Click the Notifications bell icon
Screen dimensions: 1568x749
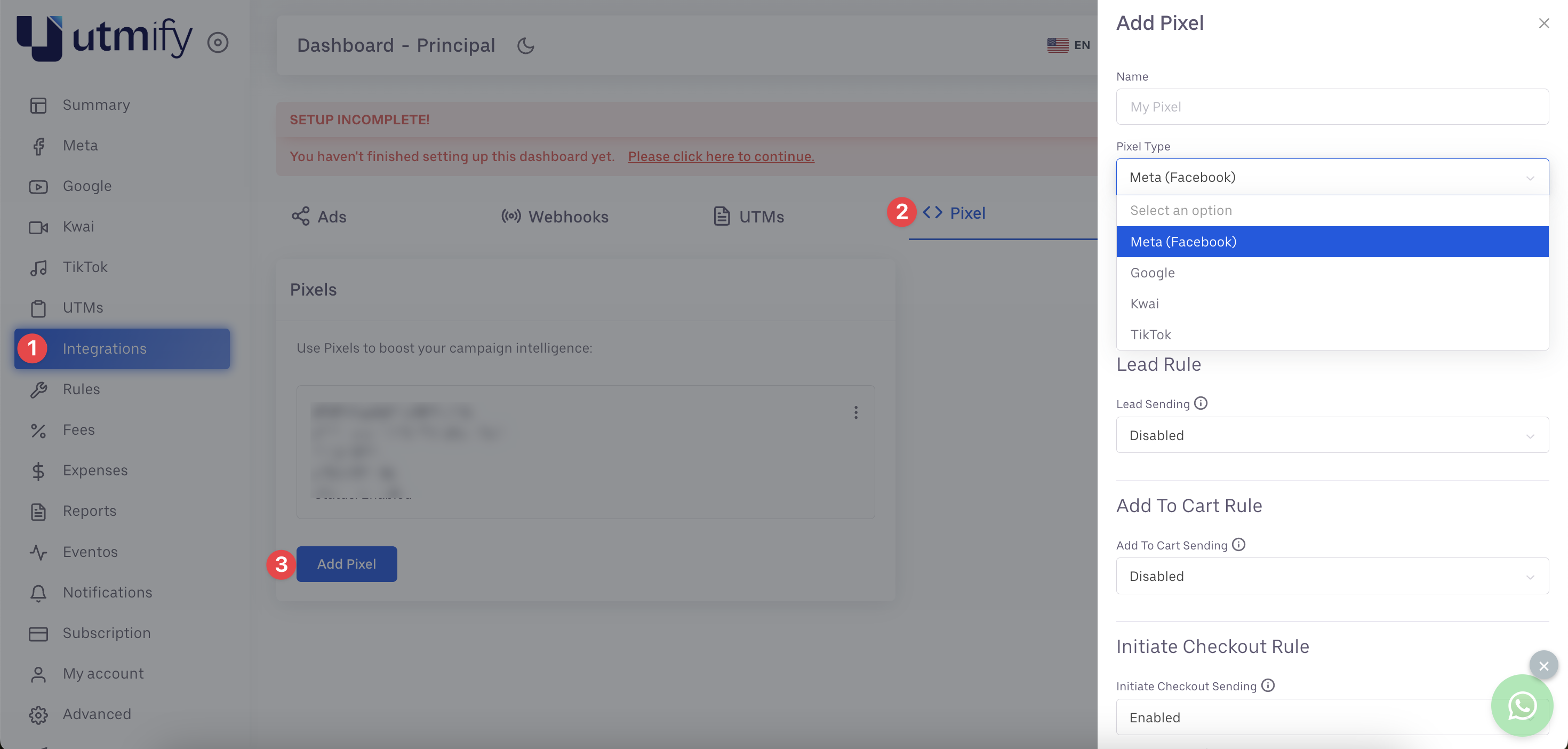point(38,593)
